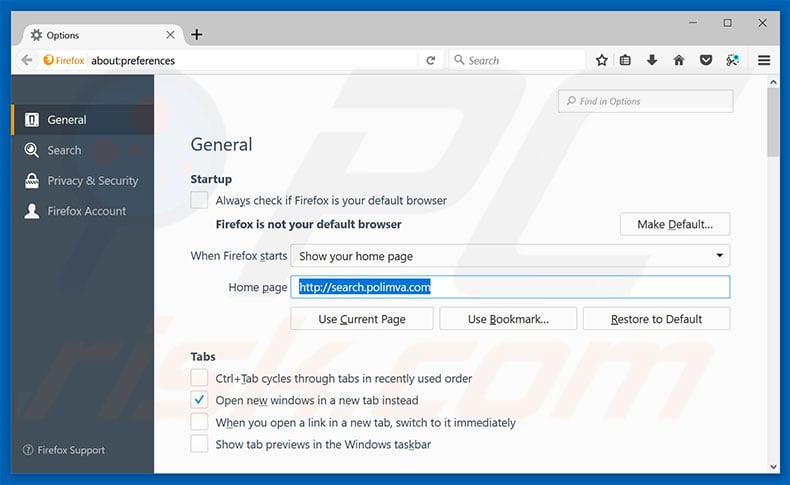
Task: Click the Use Bookmark... button
Action: click(508, 319)
